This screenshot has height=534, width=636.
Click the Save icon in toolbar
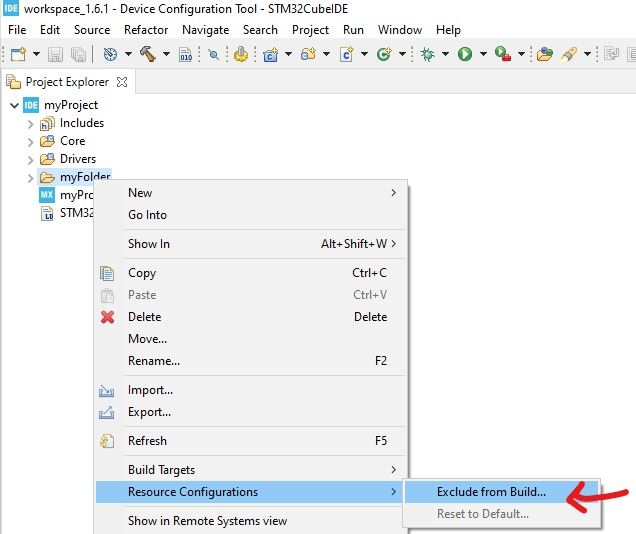pos(56,54)
